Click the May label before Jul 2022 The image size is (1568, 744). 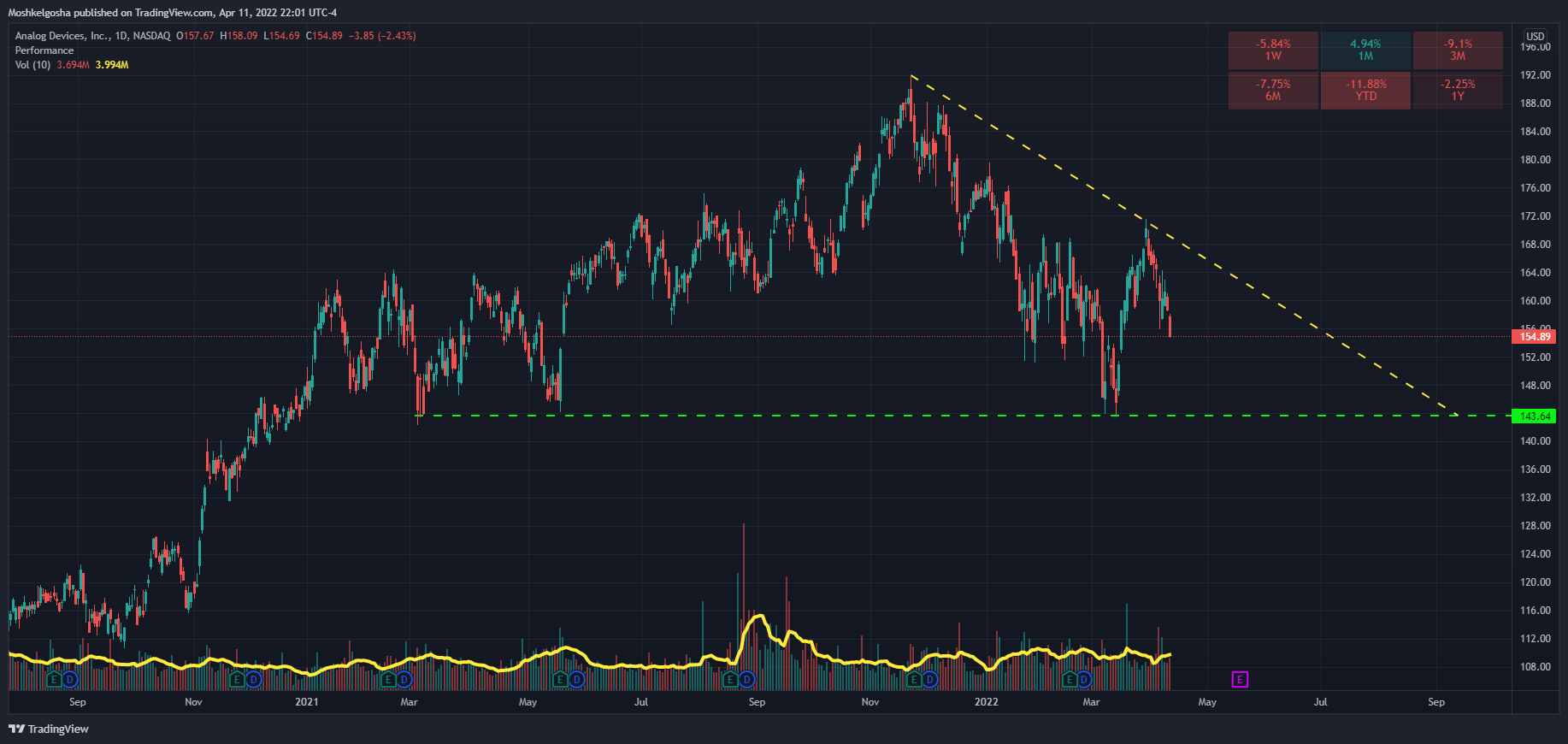1207,702
